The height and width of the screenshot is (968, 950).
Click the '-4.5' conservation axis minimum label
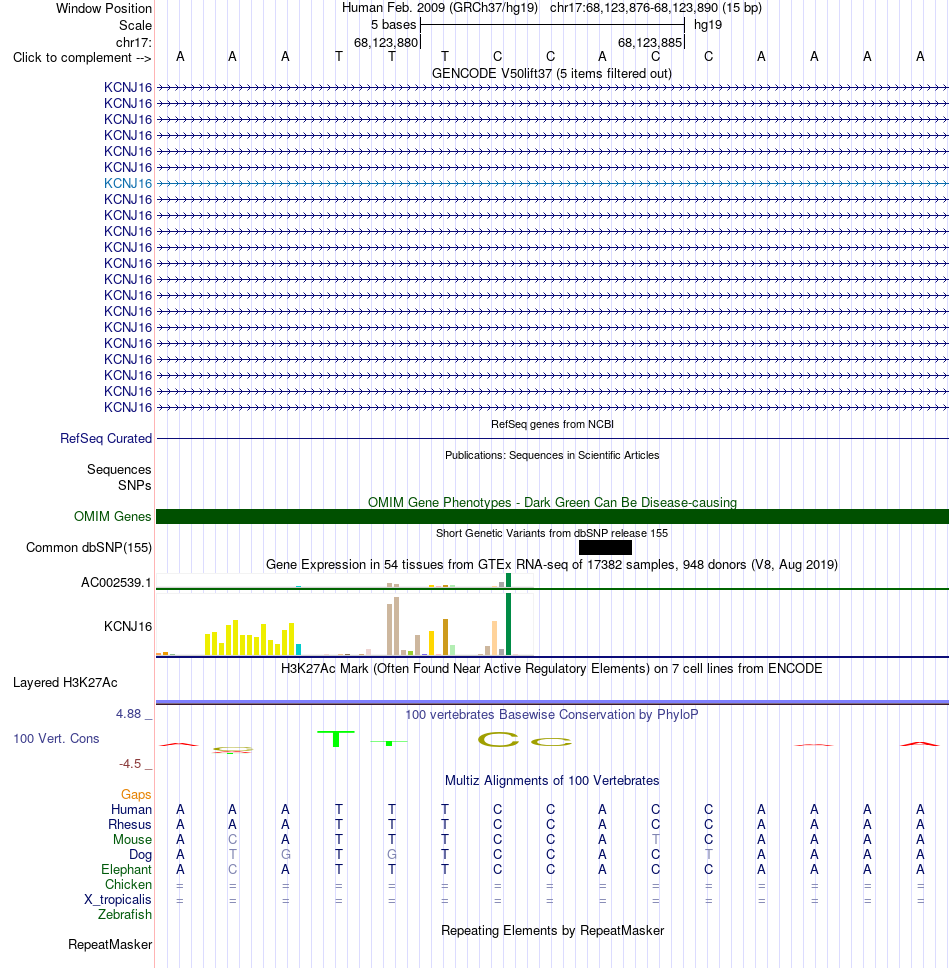pos(130,764)
